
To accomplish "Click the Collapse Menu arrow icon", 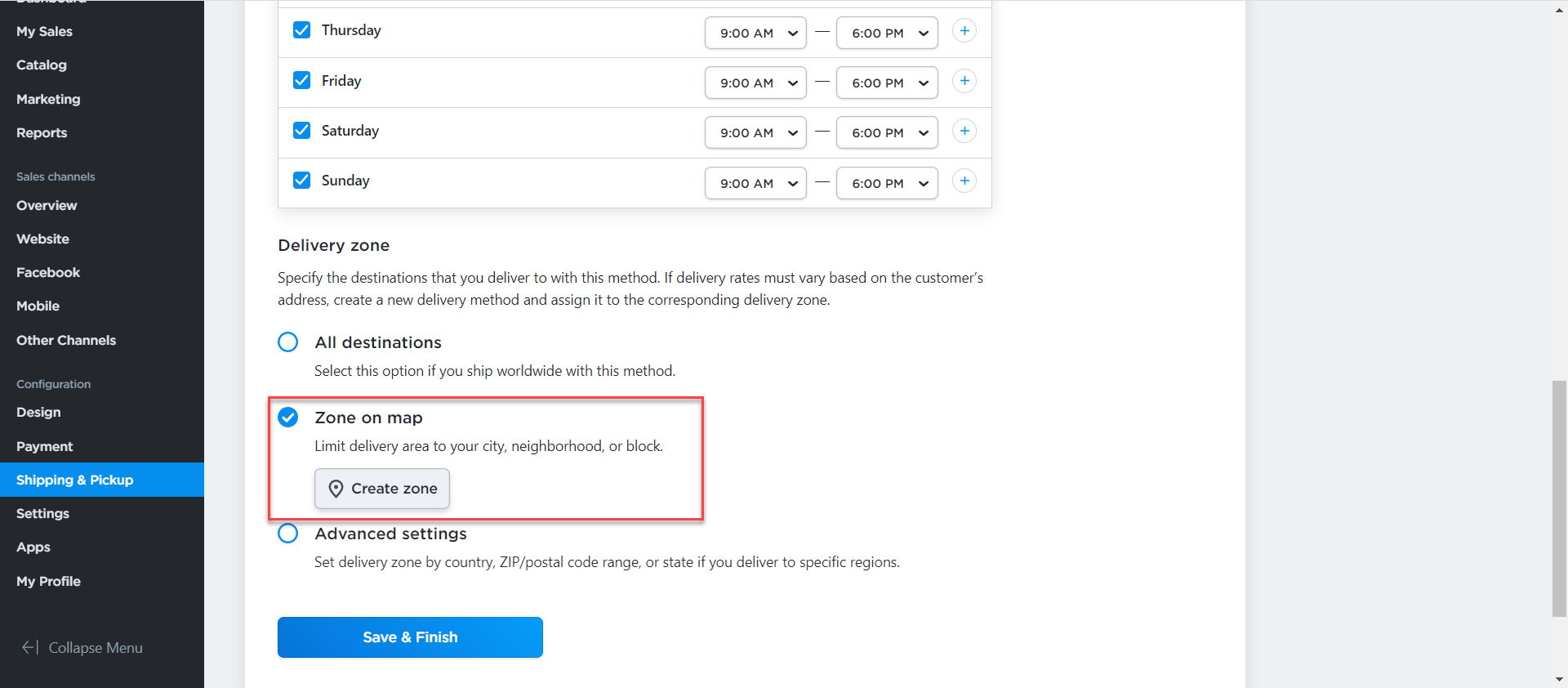I will 29,647.
